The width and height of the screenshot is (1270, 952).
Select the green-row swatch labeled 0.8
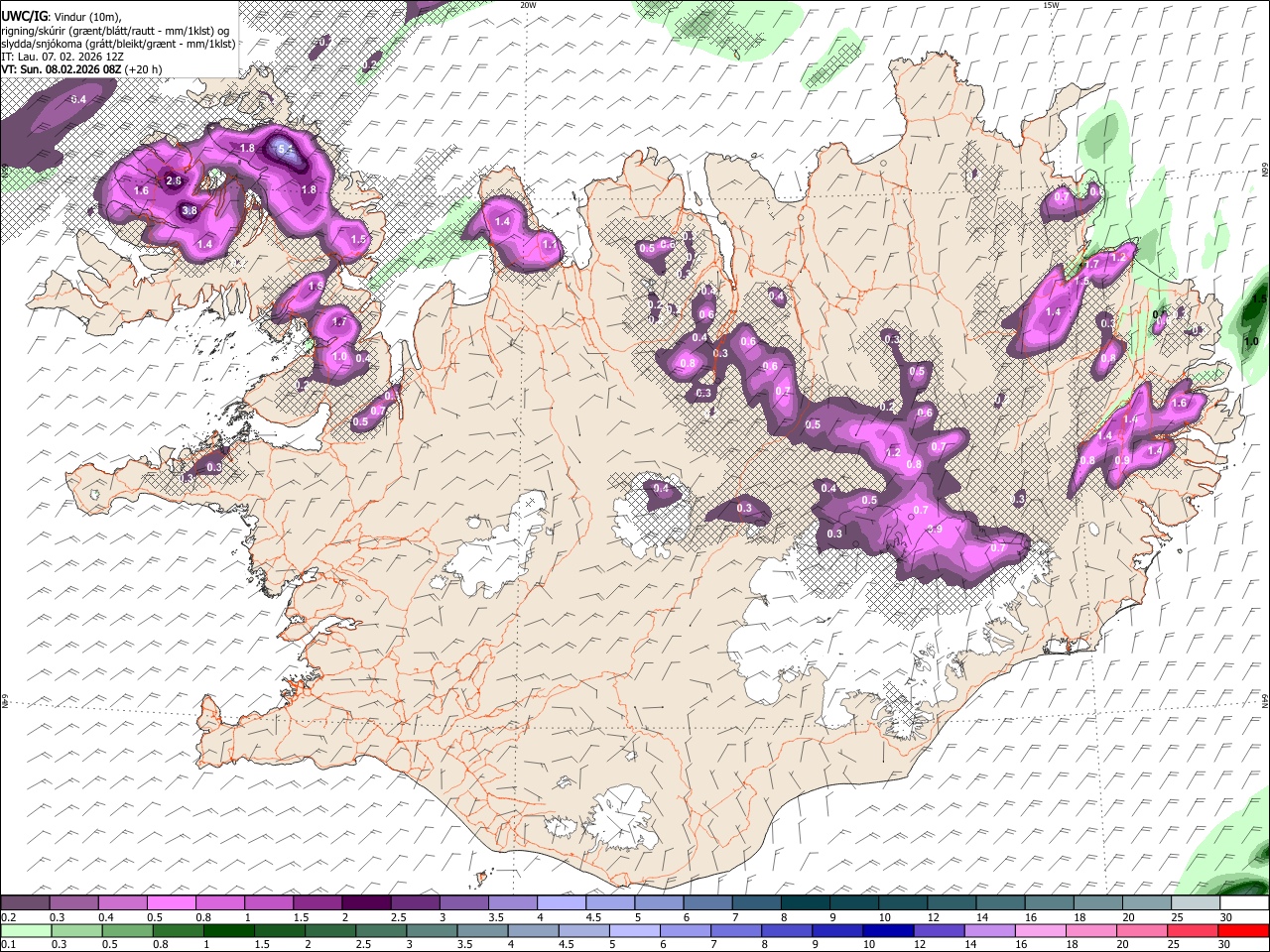coord(178,930)
